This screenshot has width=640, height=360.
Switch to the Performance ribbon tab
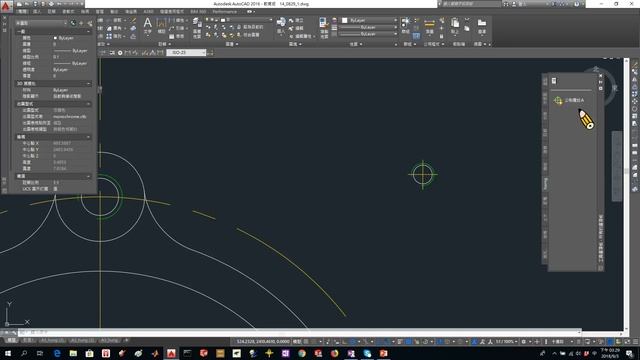pos(224,12)
